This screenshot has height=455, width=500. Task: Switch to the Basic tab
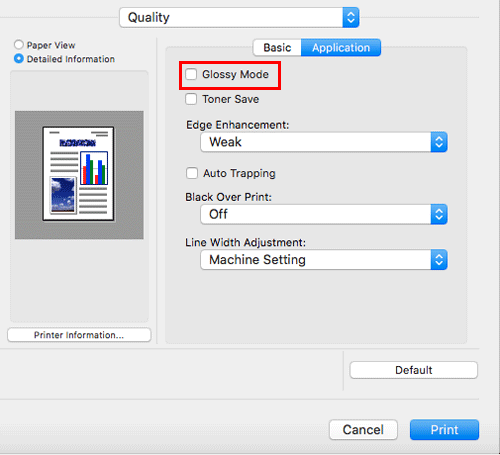point(277,47)
